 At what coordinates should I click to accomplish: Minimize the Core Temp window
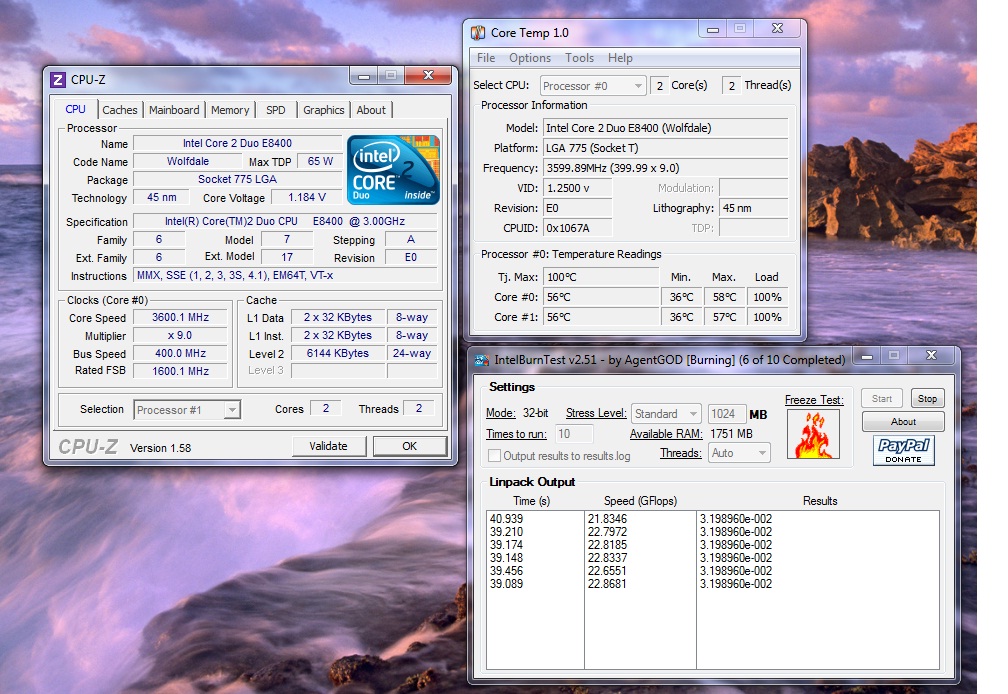[x=713, y=29]
